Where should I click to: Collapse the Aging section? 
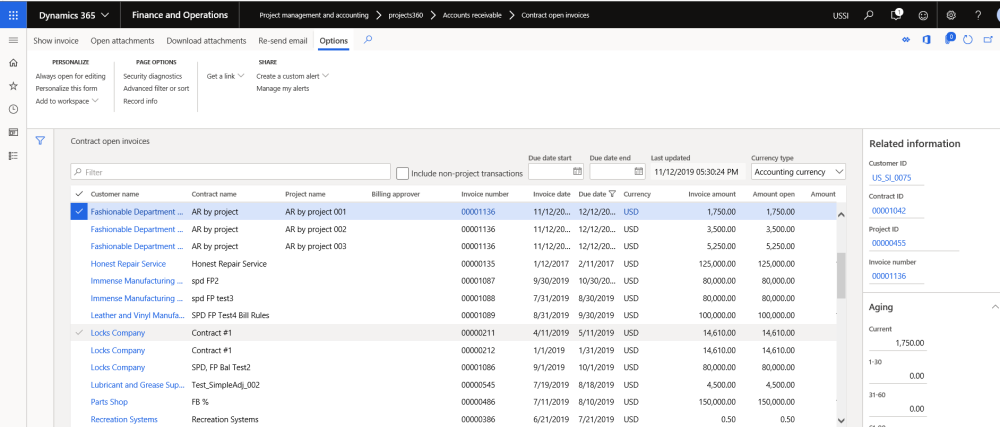click(x=994, y=307)
